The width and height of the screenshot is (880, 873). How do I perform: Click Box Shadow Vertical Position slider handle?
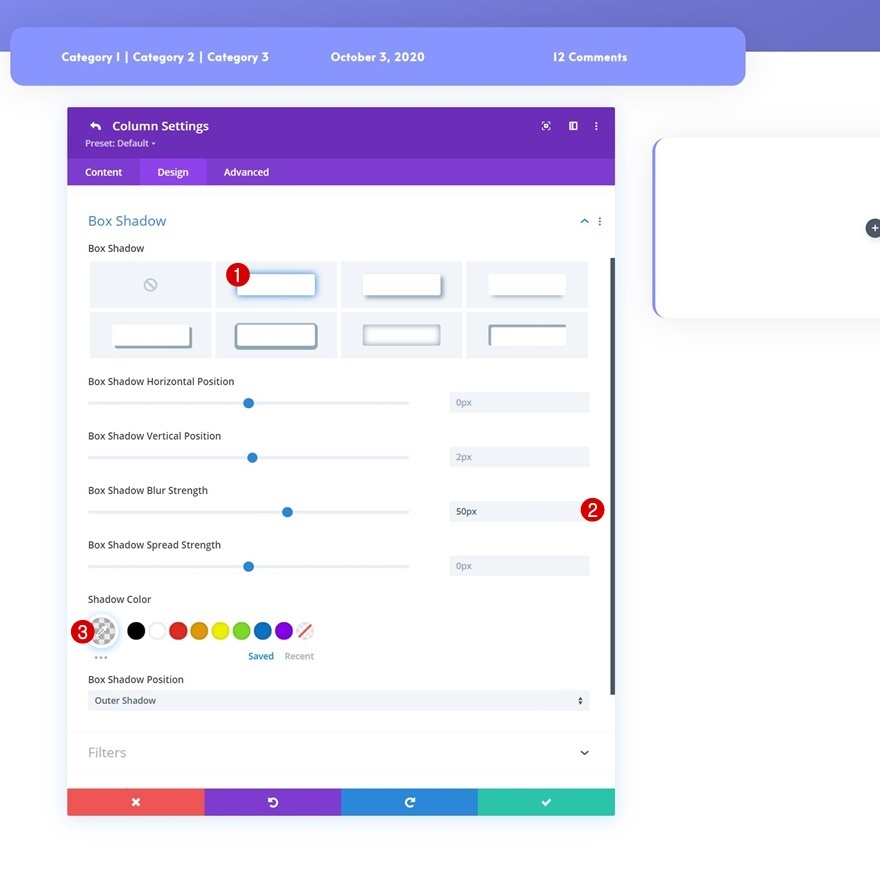tap(253, 458)
